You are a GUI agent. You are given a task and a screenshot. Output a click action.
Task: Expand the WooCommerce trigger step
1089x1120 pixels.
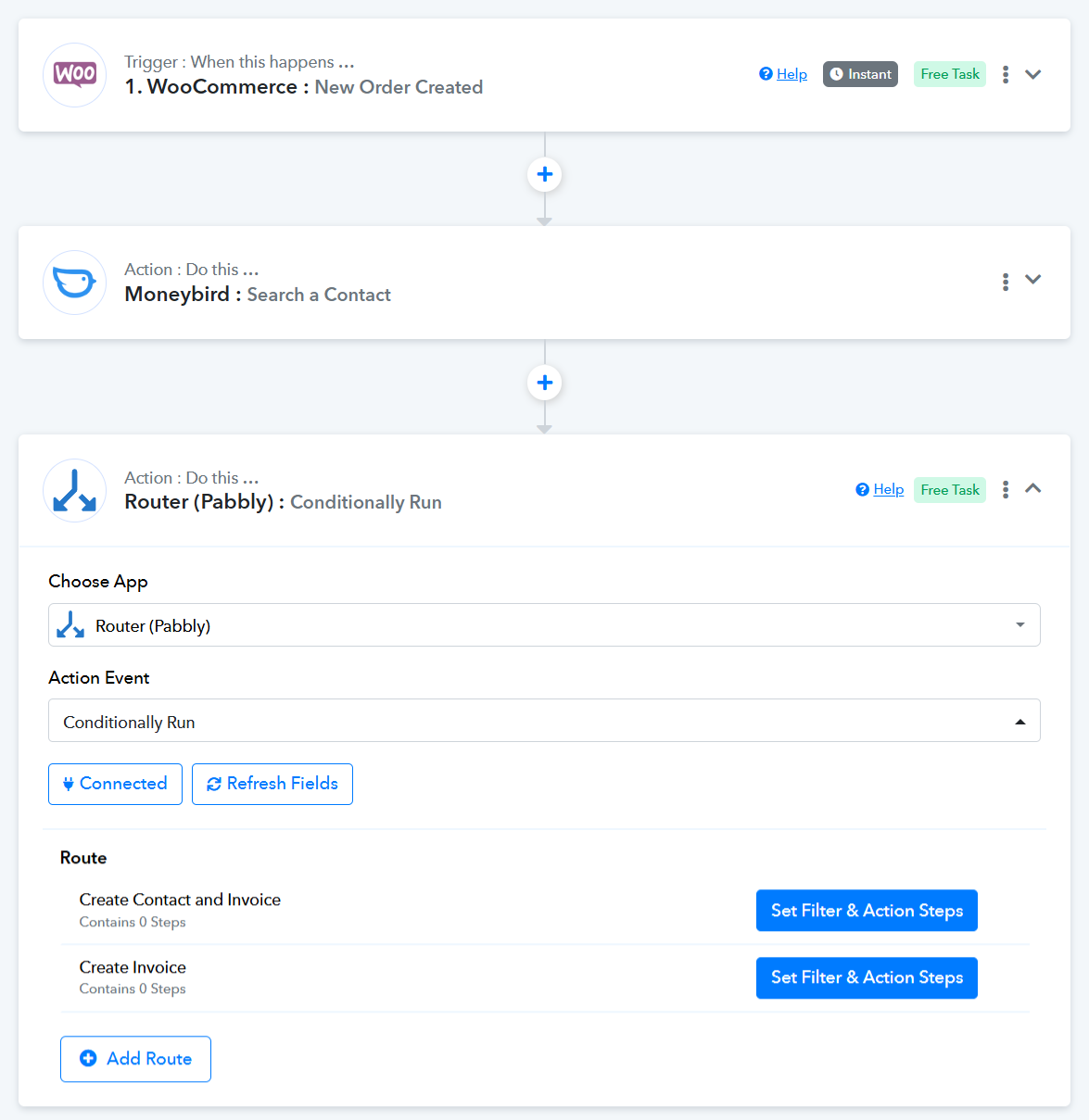click(1033, 75)
